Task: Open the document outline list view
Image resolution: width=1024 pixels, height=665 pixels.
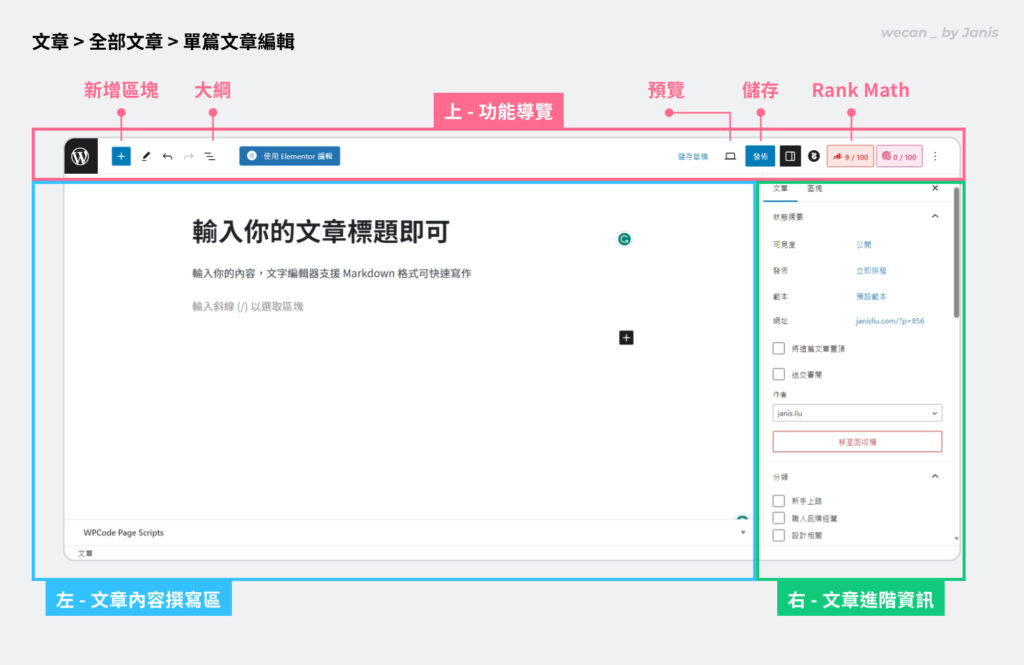Action: coord(210,157)
